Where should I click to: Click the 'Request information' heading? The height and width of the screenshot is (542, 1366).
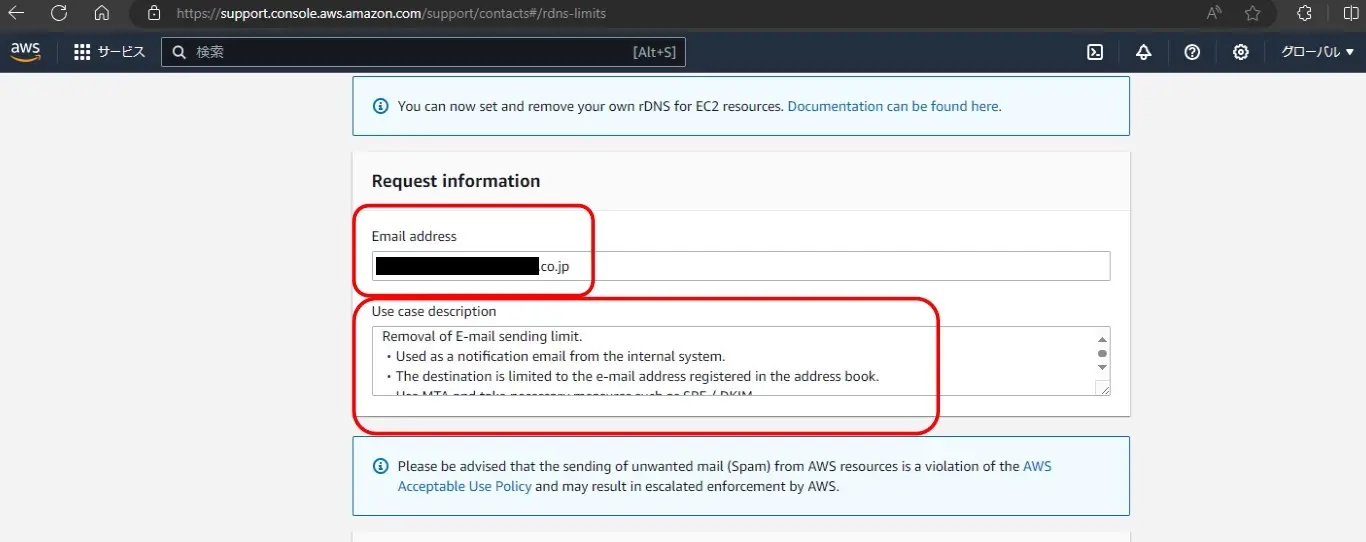pyautogui.click(x=456, y=181)
